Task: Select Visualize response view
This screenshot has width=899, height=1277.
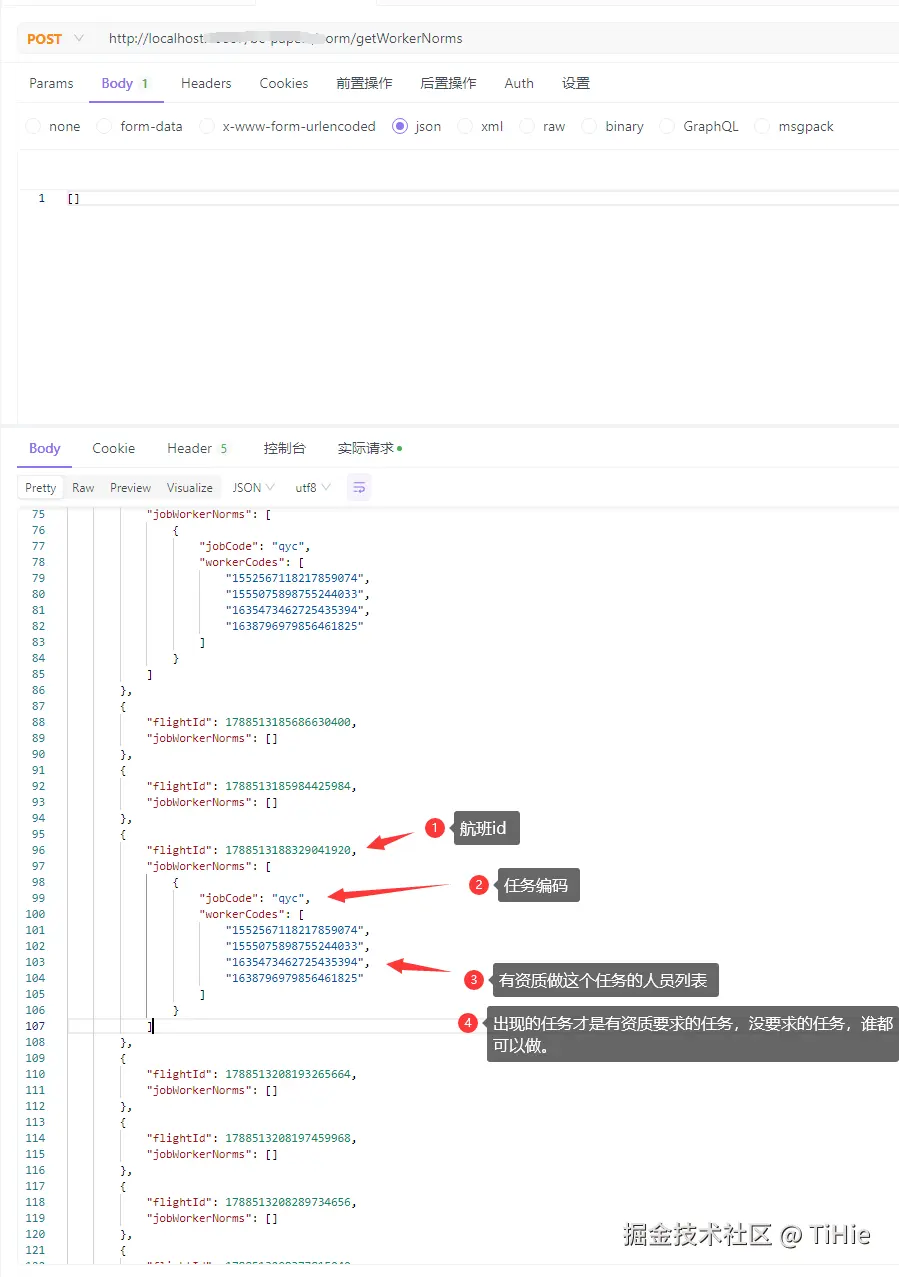Action: (x=190, y=488)
